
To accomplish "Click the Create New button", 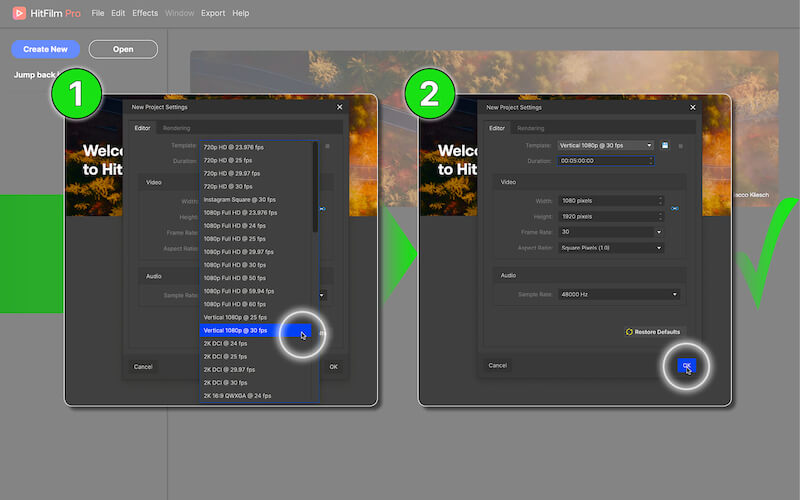I will 45,49.
